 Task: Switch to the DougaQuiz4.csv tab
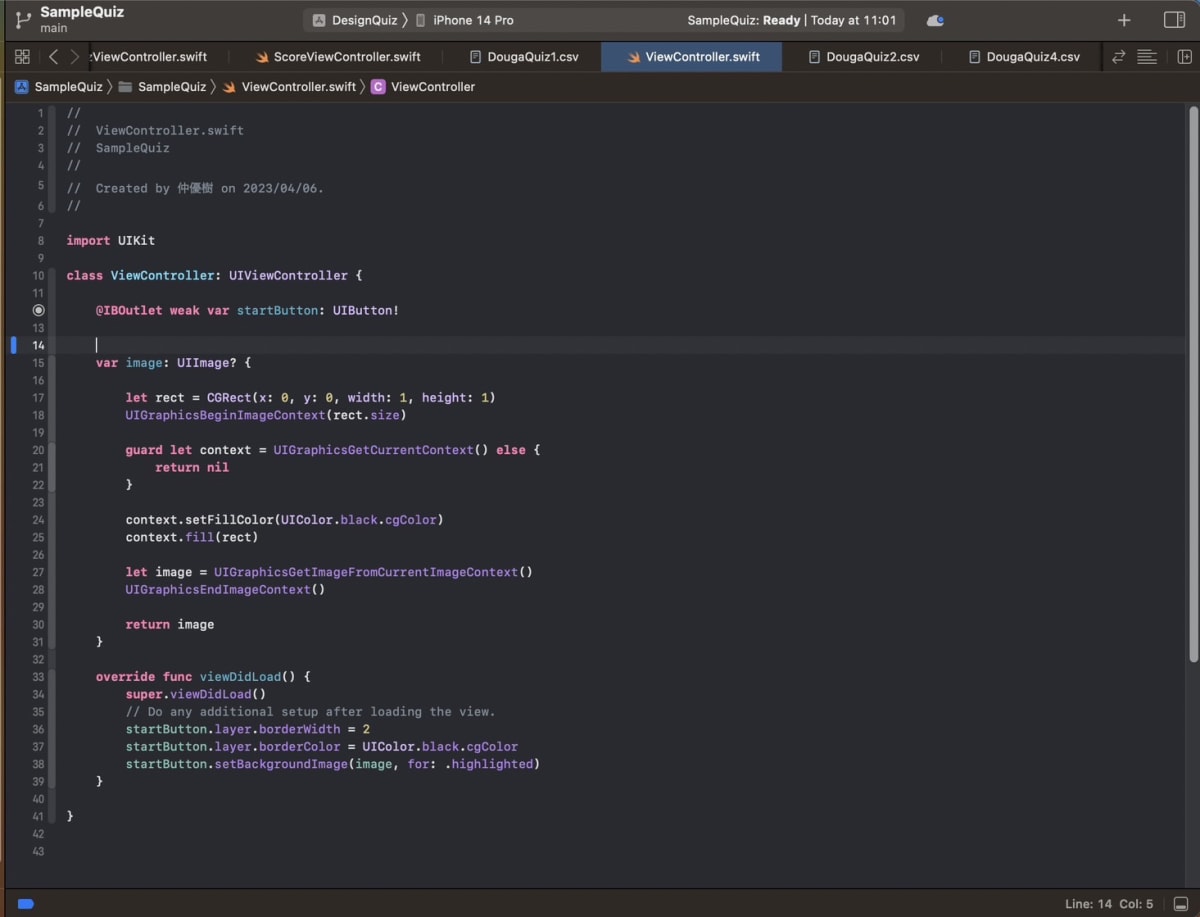pyautogui.click(x=1024, y=57)
